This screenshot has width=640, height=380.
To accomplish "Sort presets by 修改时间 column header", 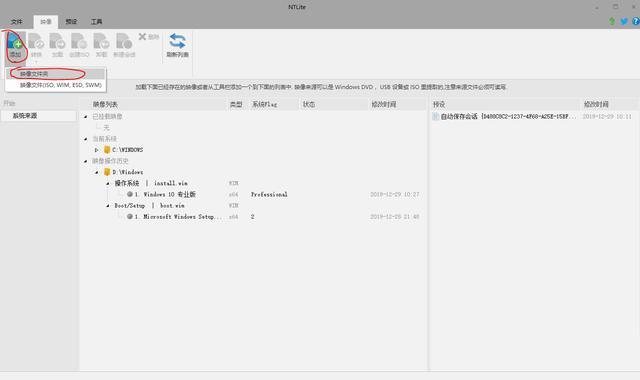I will pyautogui.click(x=609, y=104).
